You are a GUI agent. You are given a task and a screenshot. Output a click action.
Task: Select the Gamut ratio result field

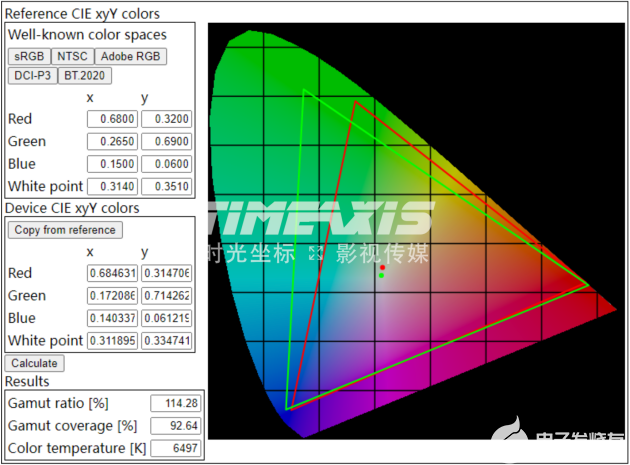(174, 403)
